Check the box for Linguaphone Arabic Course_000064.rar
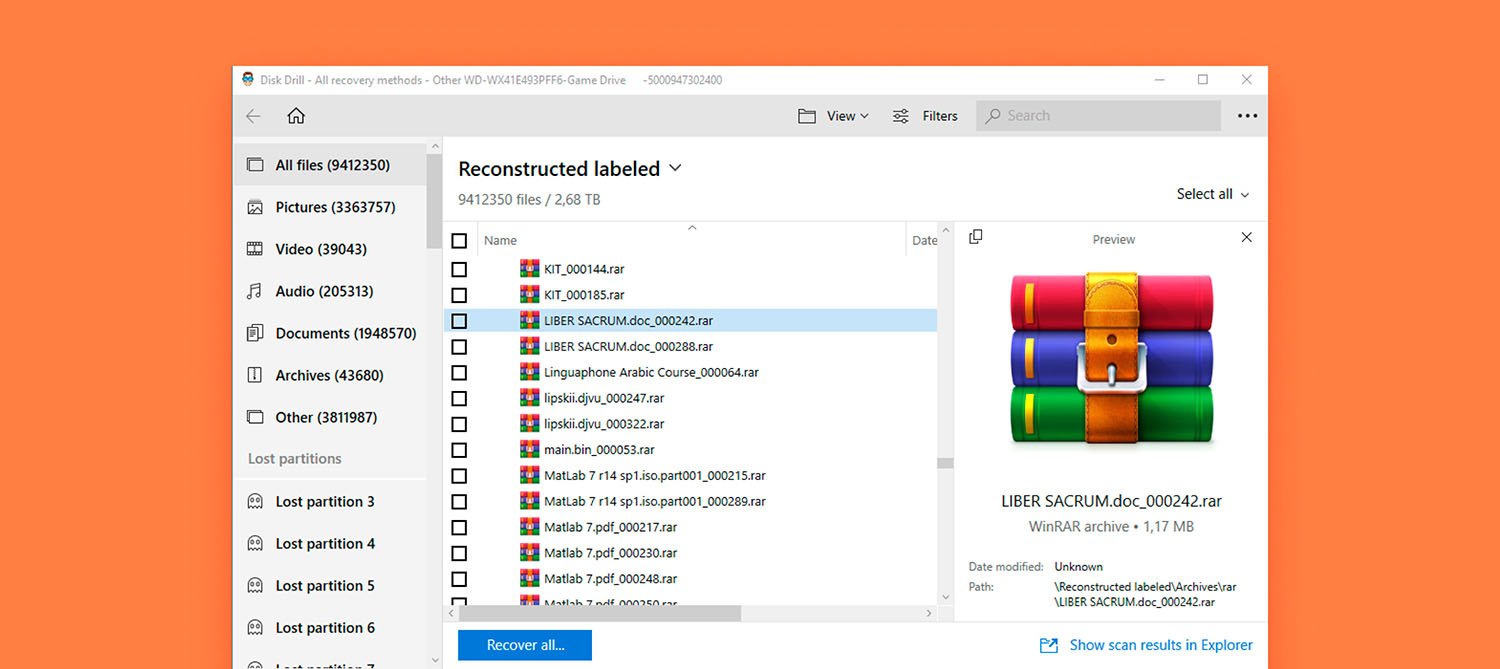 click(x=459, y=372)
